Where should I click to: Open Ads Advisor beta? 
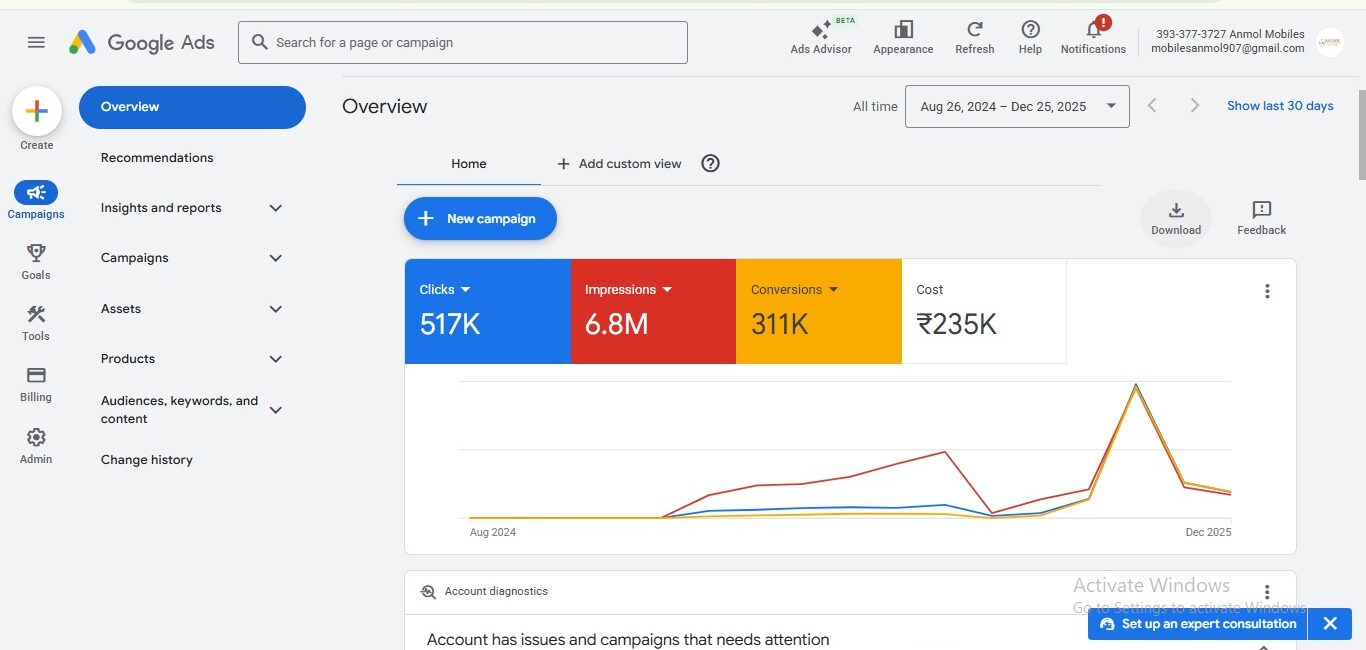821,33
